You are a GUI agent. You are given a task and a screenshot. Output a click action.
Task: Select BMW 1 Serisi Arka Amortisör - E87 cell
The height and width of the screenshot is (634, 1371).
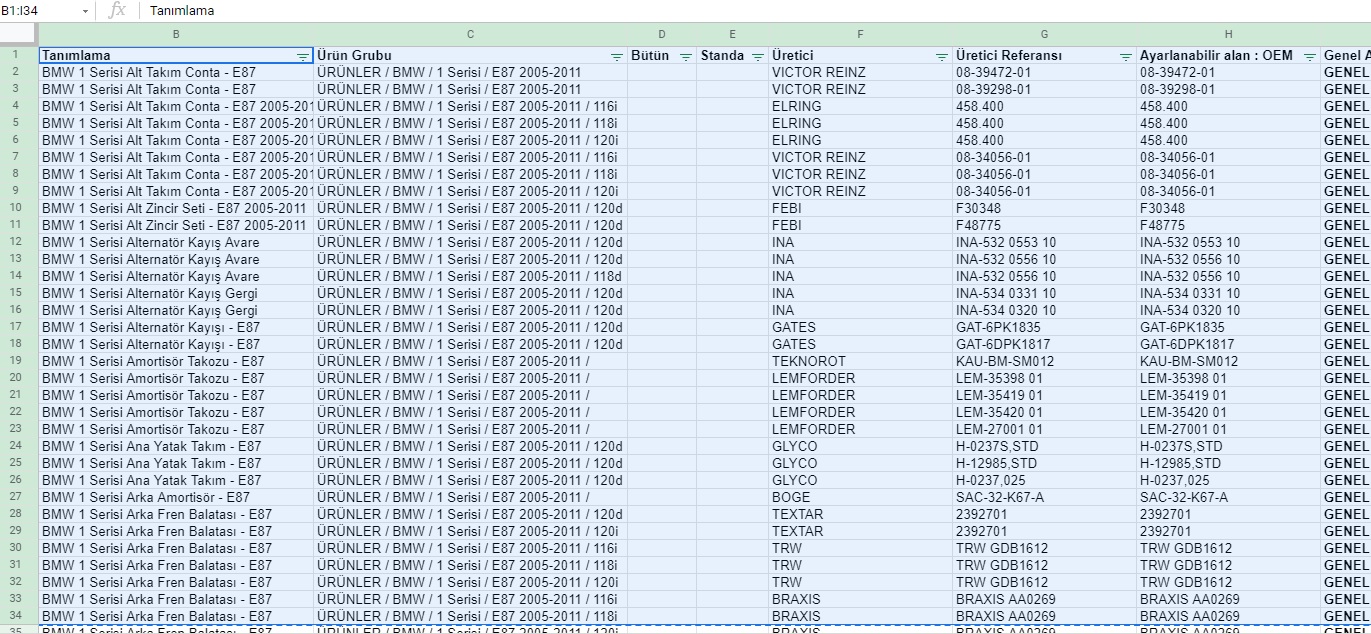coord(176,497)
